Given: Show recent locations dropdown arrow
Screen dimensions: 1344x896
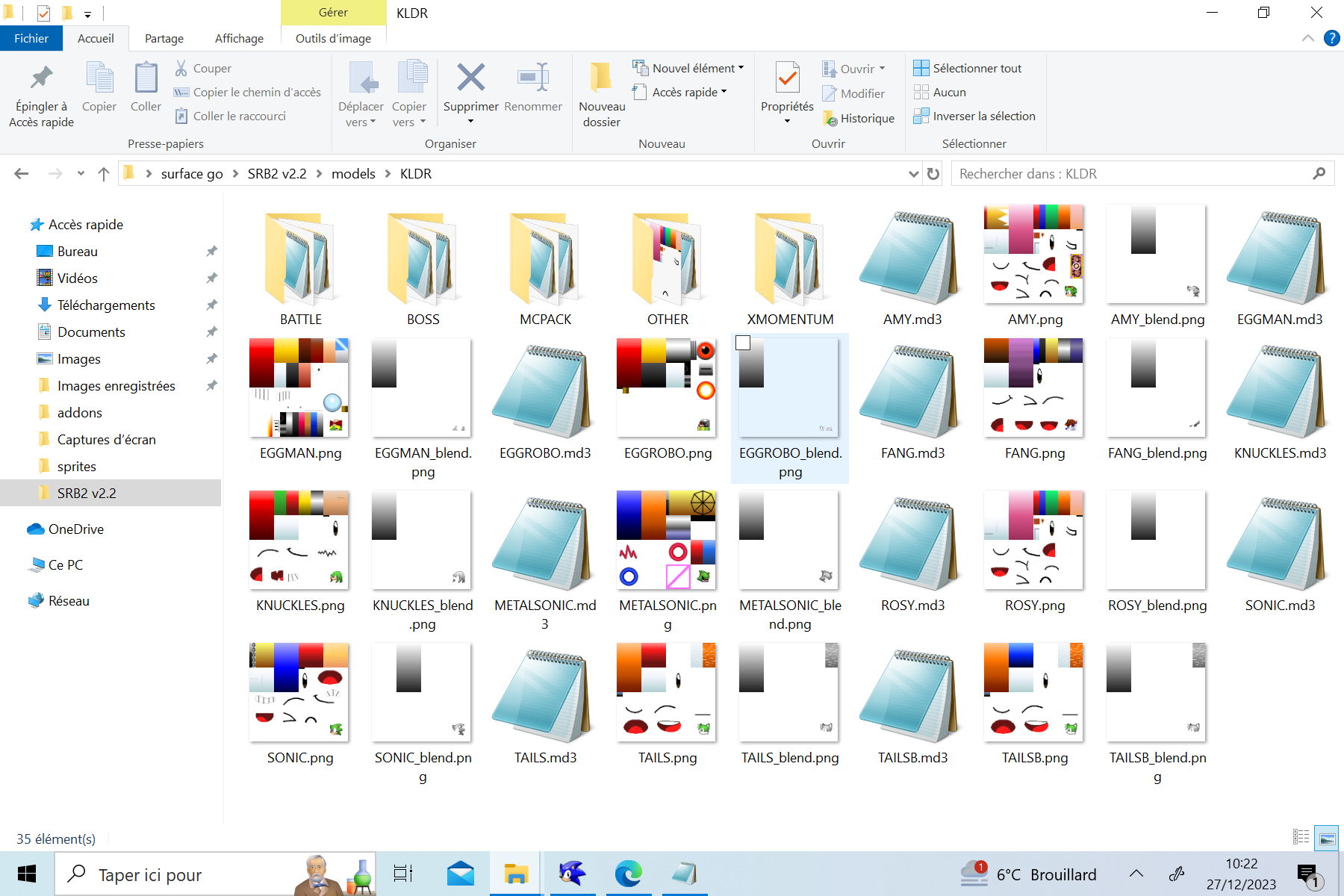Looking at the screenshot, I should (81, 174).
